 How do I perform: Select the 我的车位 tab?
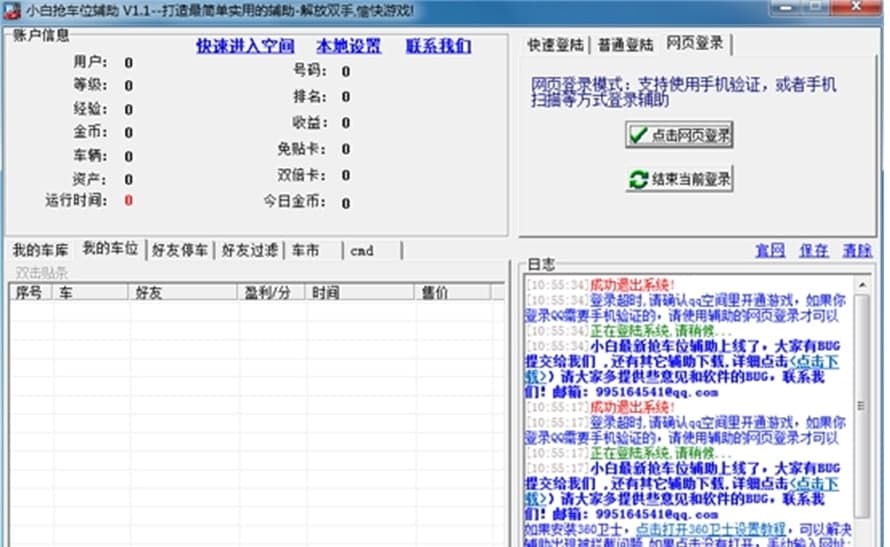110,248
